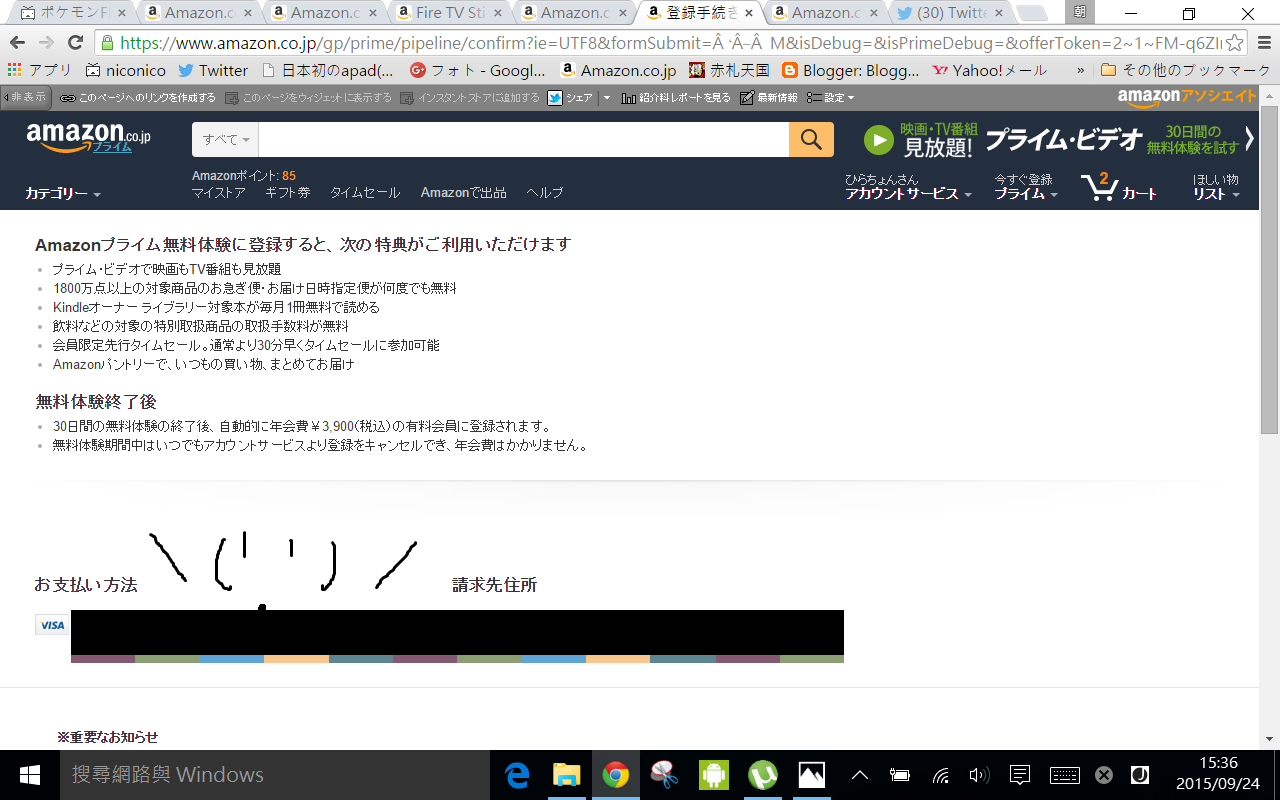The width and height of the screenshot is (1280, 800).
Task: Click the green Prime Video play icon
Action: [x=878, y=140]
